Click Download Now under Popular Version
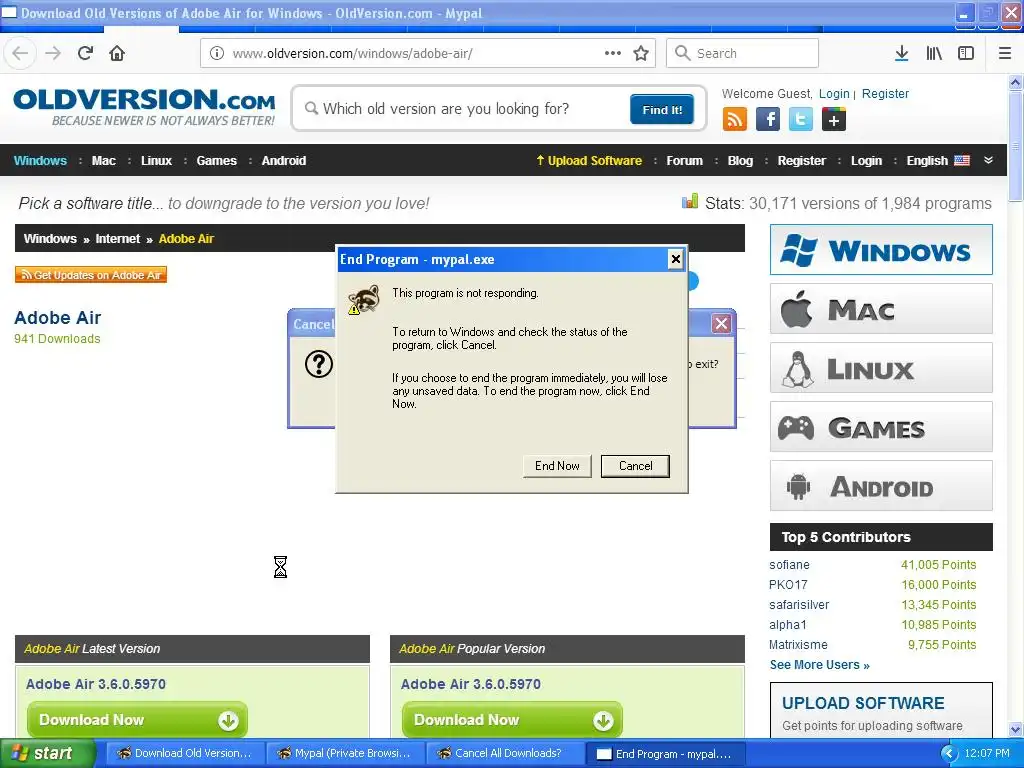Screen dimensions: 1024x768 (512, 720)
